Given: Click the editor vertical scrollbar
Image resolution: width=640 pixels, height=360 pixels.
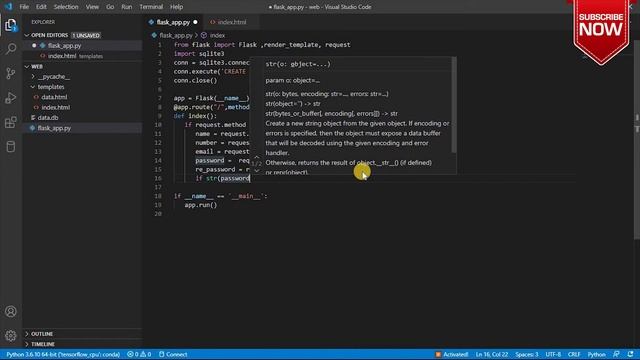Looking at the screenshot, I should point(637,139).
